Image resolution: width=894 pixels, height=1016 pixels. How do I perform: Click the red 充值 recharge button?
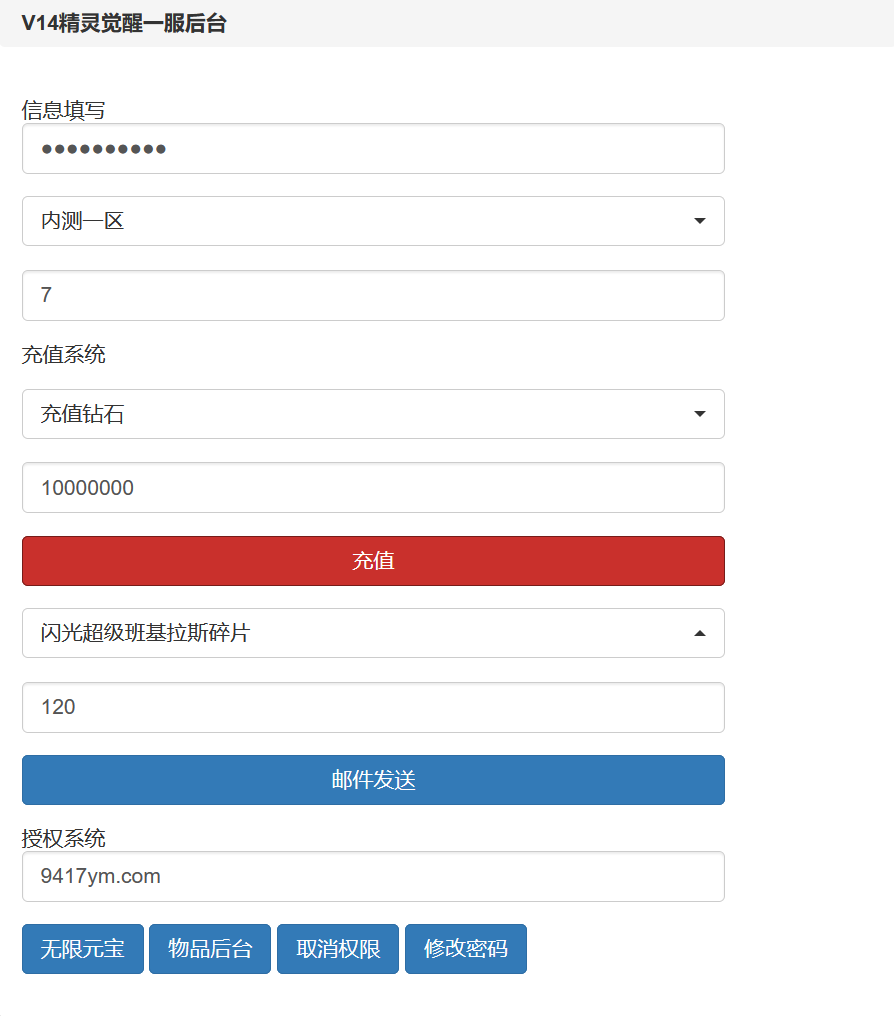click(x=373, y=561)
